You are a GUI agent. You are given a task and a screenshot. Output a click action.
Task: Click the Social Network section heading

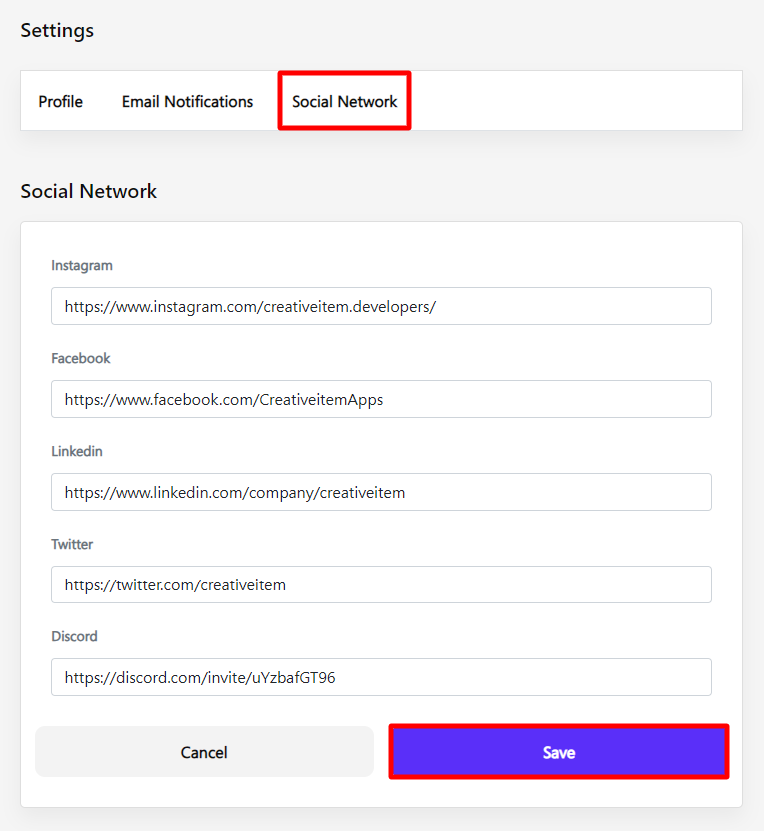click(89, 191)
